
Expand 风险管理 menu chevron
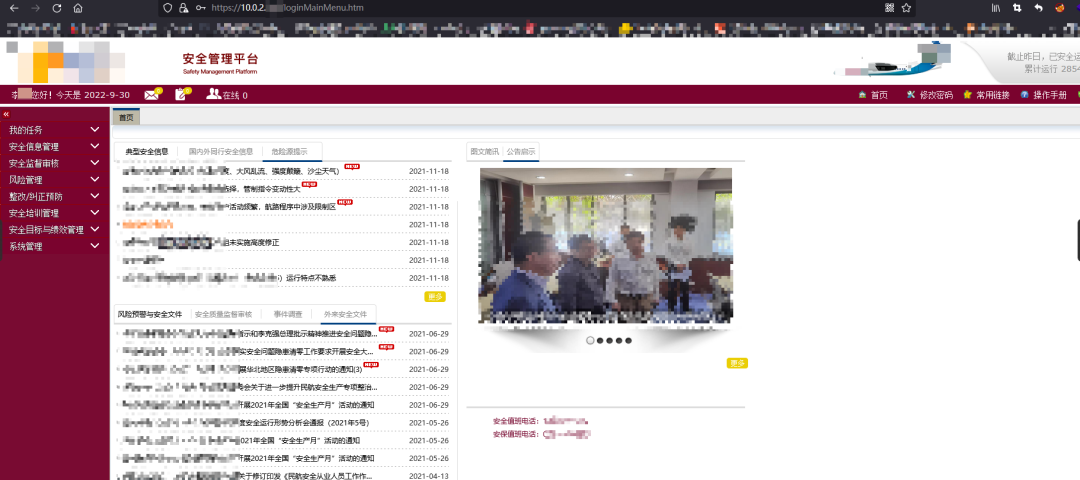[x=95, y=180]
